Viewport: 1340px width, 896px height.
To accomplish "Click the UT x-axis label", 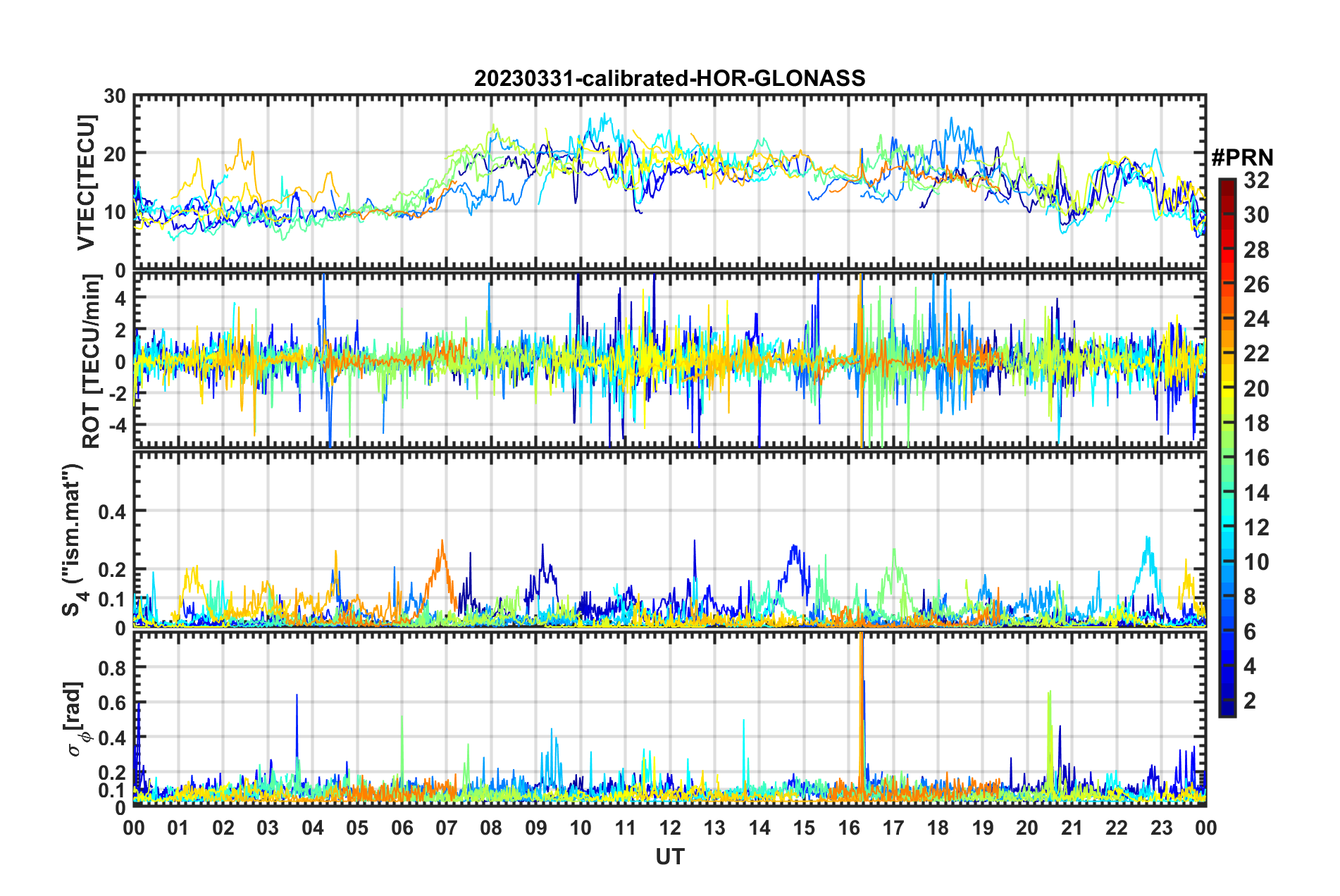I will [x=669, y=857].
